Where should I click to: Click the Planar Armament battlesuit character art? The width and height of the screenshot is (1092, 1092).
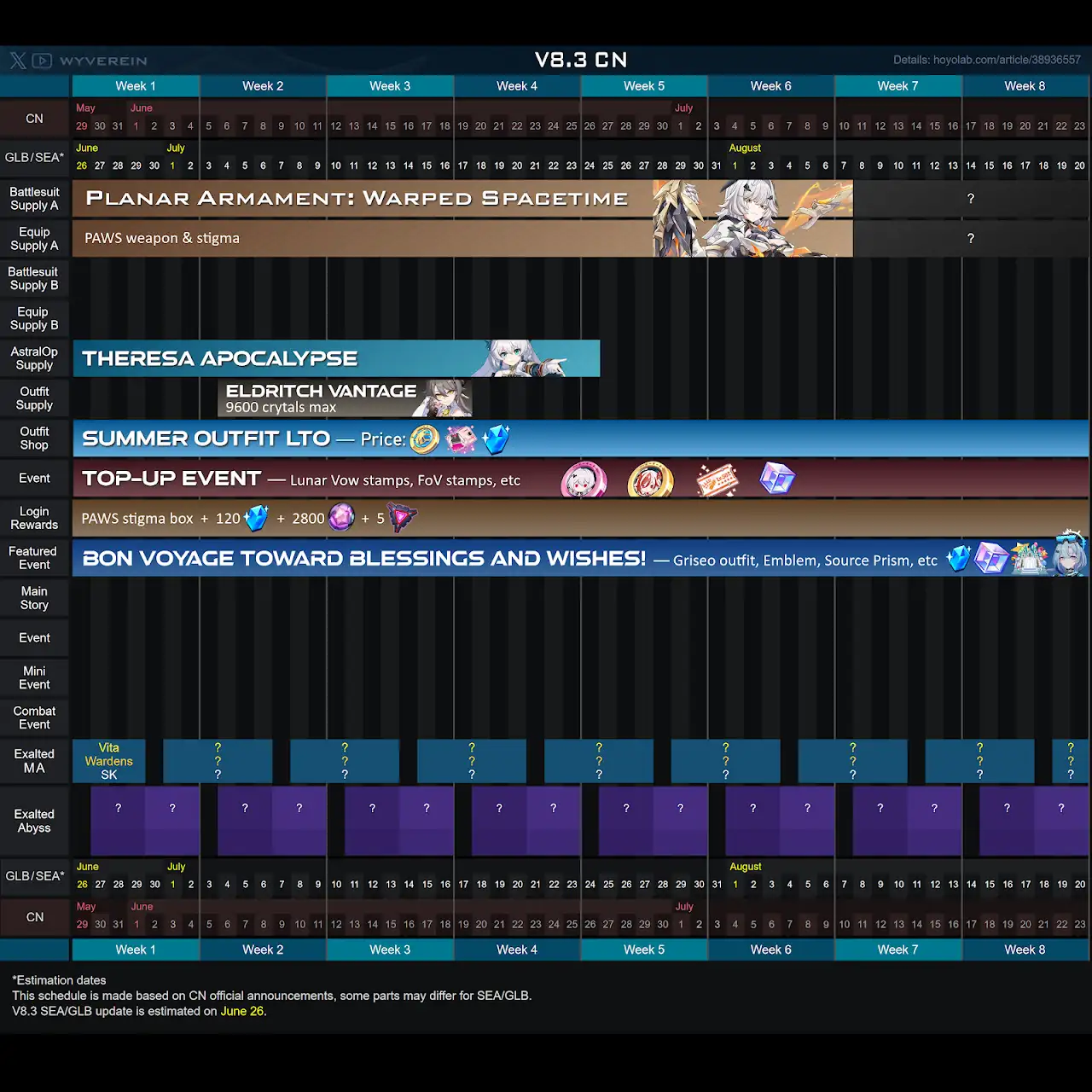(752, 218)
